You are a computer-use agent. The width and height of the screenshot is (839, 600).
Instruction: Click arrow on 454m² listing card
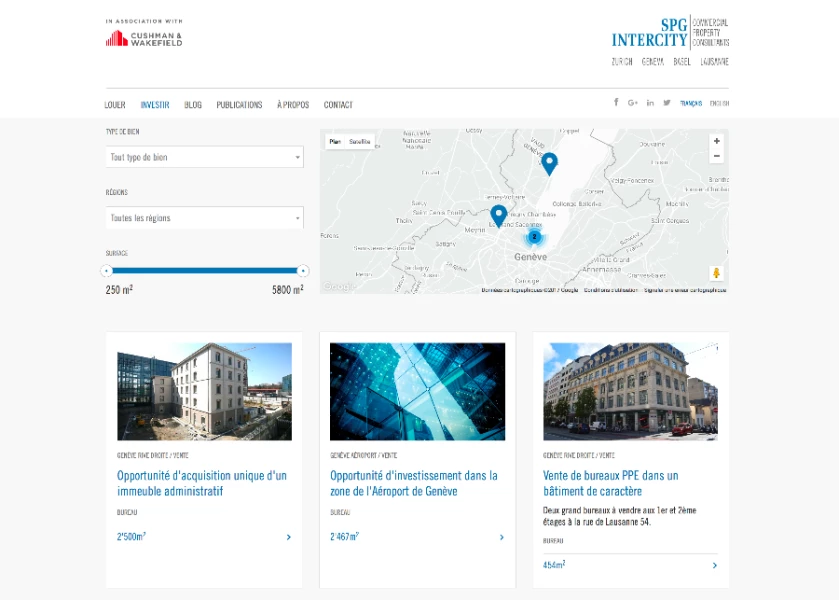pyautogui.click(x=714, y=565)
